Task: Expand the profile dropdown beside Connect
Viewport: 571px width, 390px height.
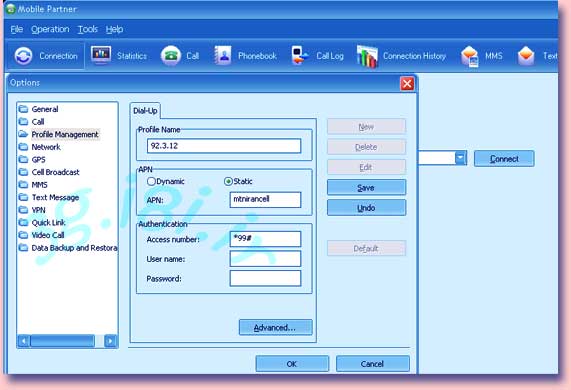Action: pyautogui.click(x=461, y=158)
